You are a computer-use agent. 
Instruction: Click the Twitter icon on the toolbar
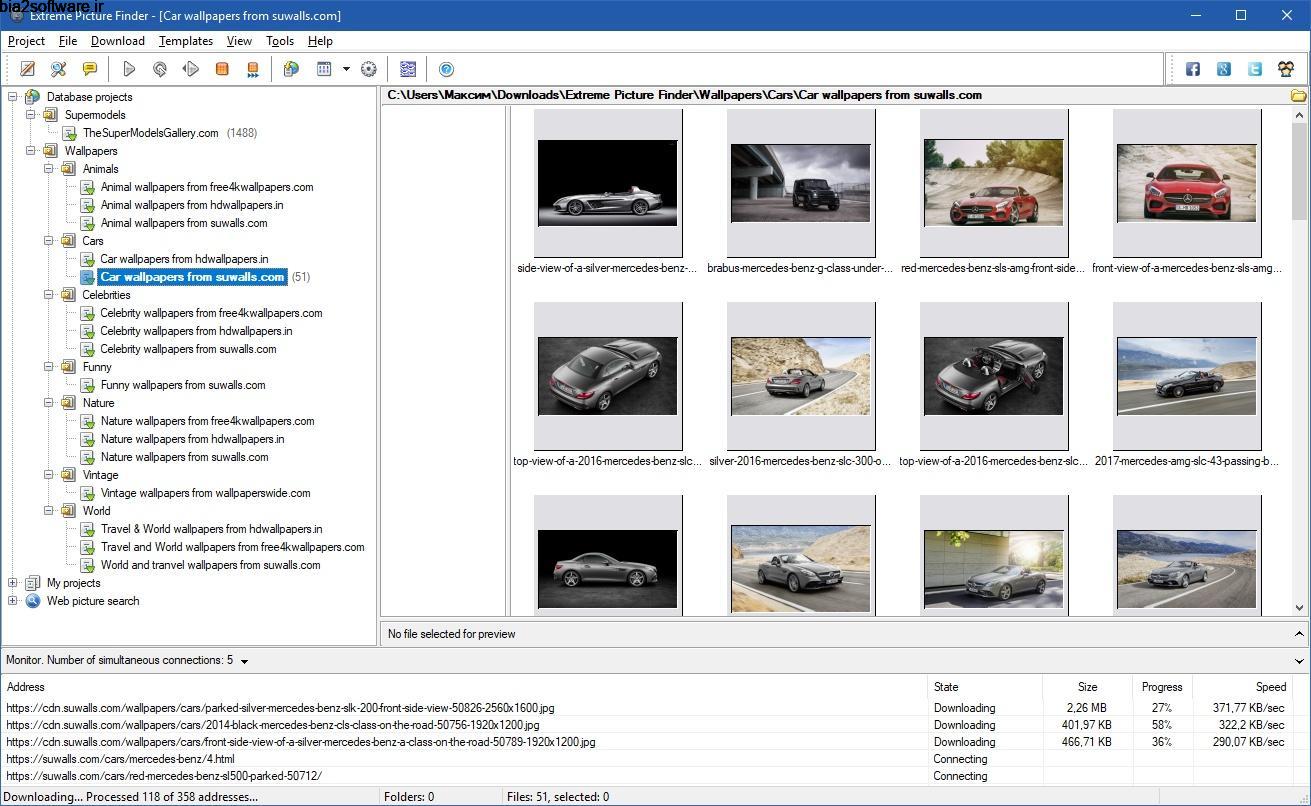[x=1254, y=69]
